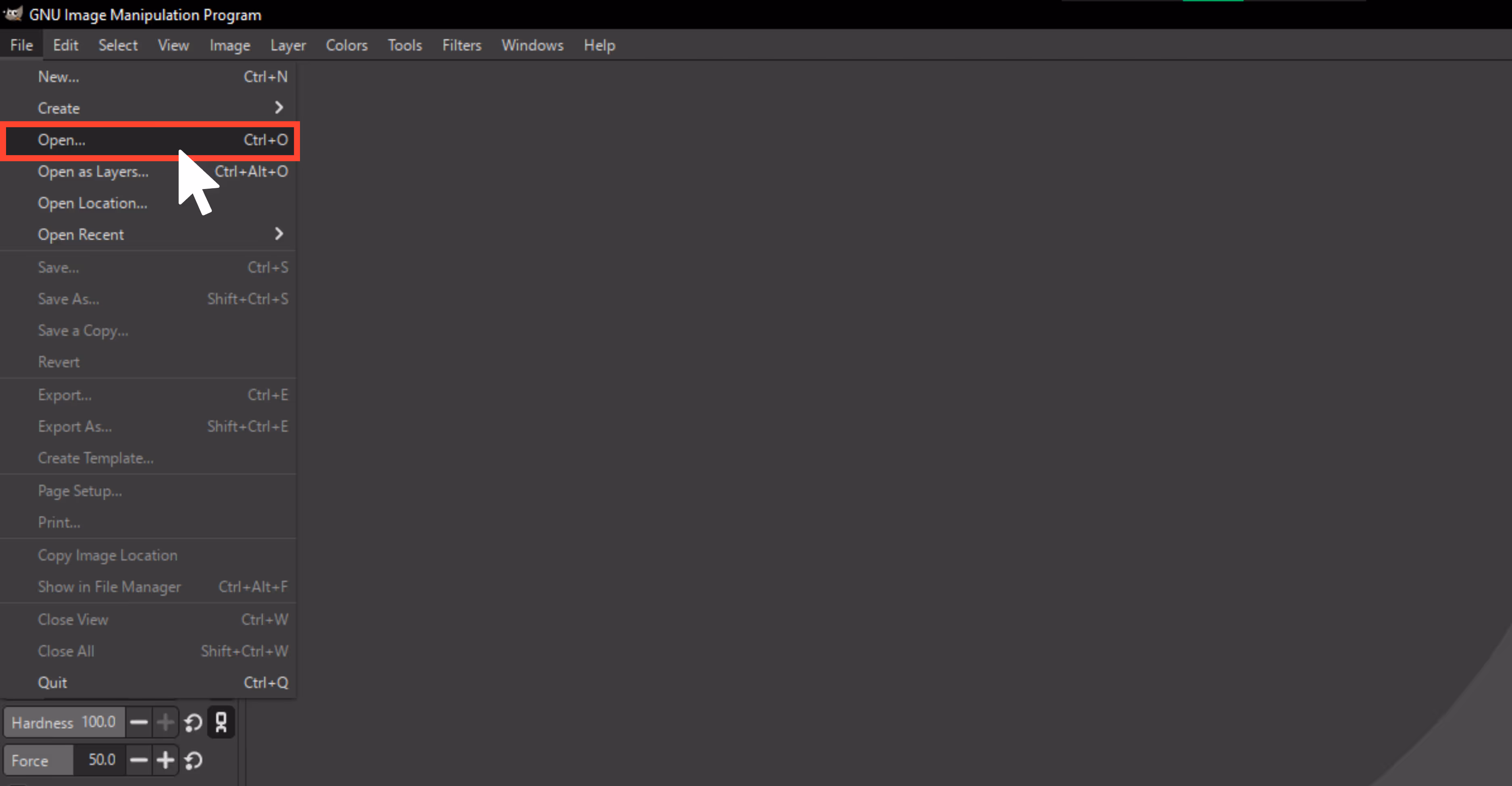
Task: Click the Copy Image Location entry
Action: [148, 555]
